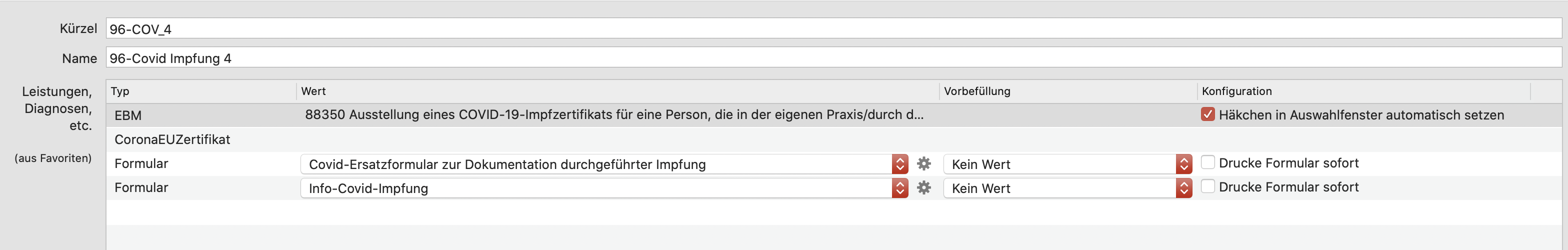Click the Konfiguration column header
Viewport: 1568px width, 250px height.
pos(1363,91)
